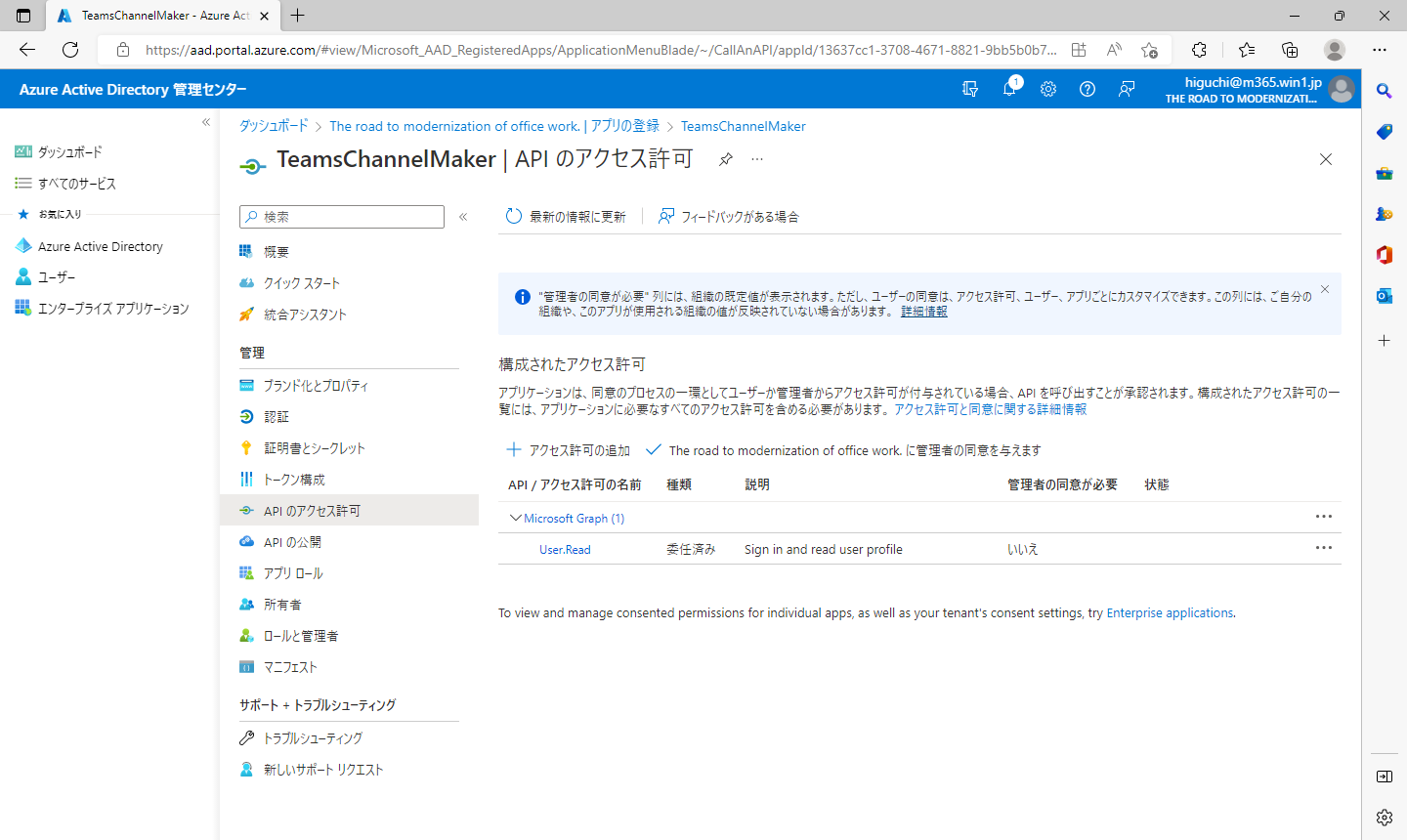Open a new browser tab
1407x840 pixels.
point(298,16)
